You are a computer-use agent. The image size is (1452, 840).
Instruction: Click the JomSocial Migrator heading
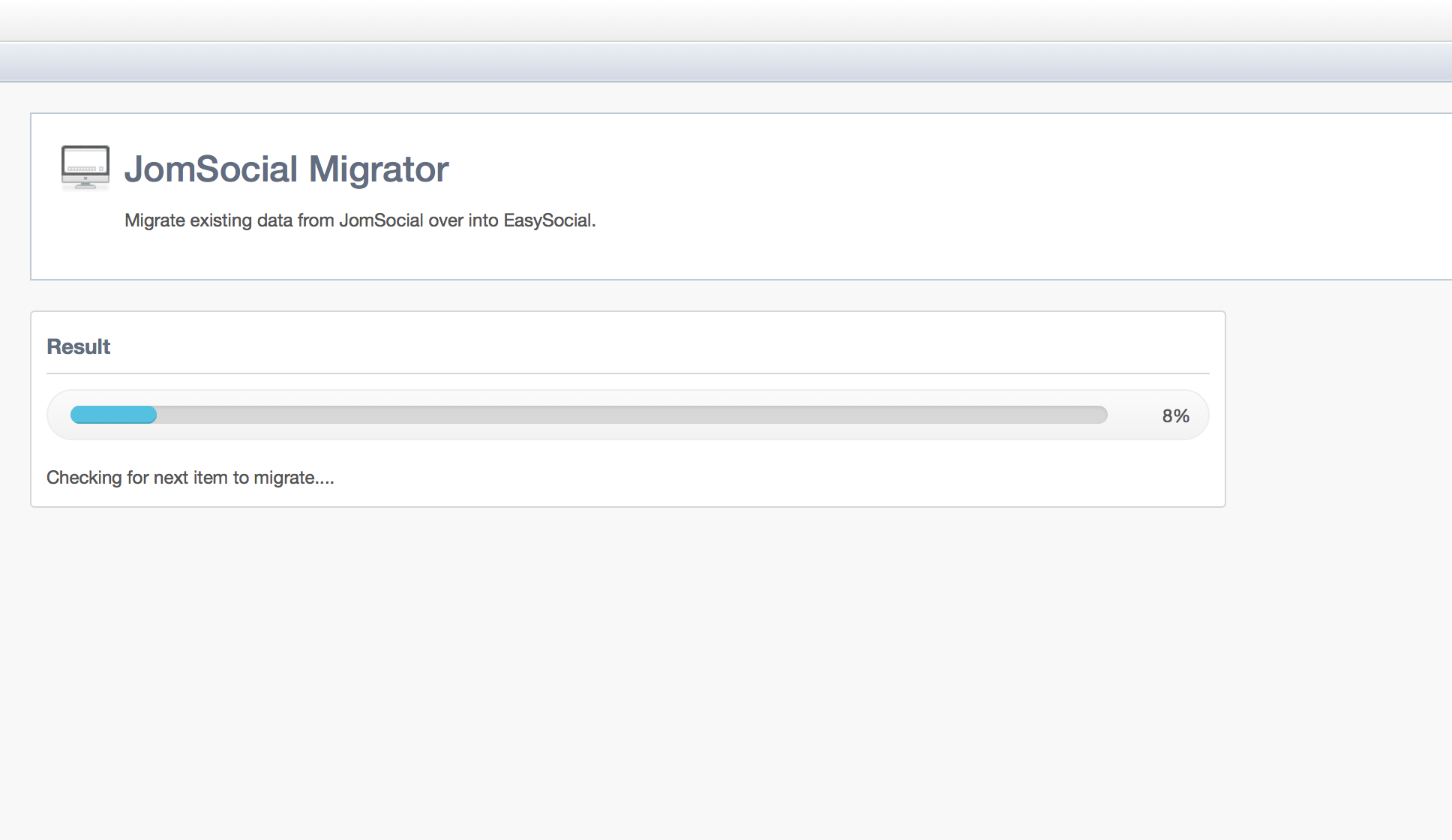tap(286, 169)
